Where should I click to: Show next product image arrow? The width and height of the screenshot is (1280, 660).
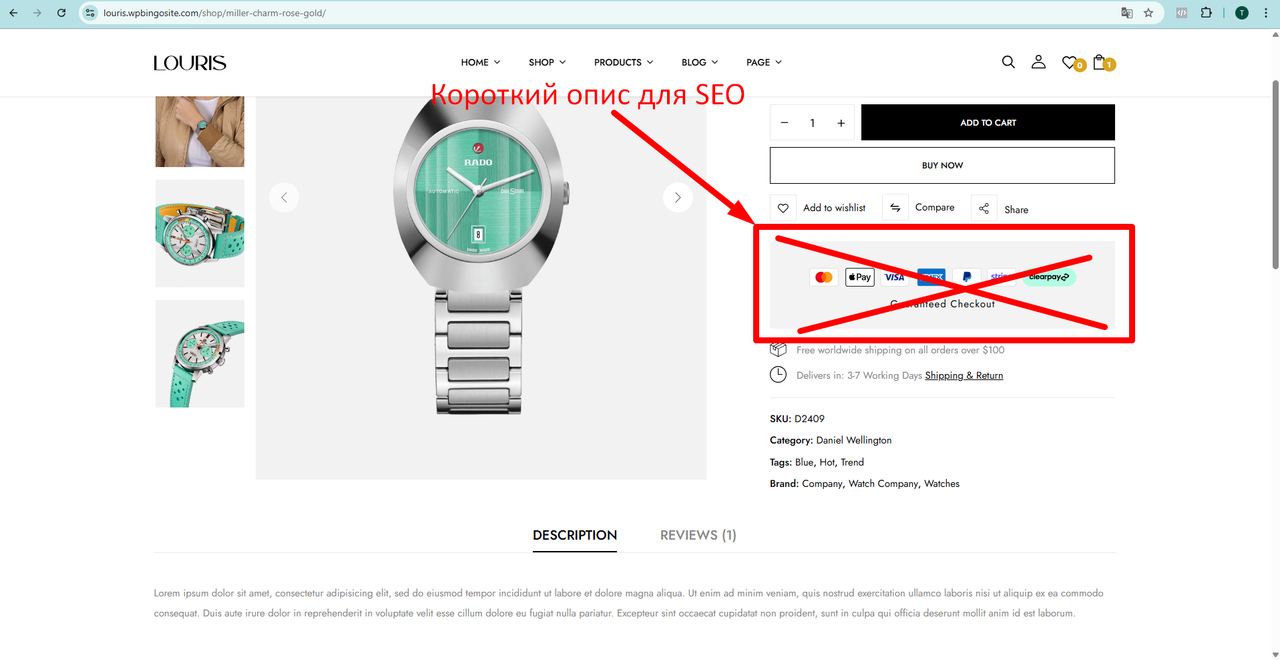(678, 197)
